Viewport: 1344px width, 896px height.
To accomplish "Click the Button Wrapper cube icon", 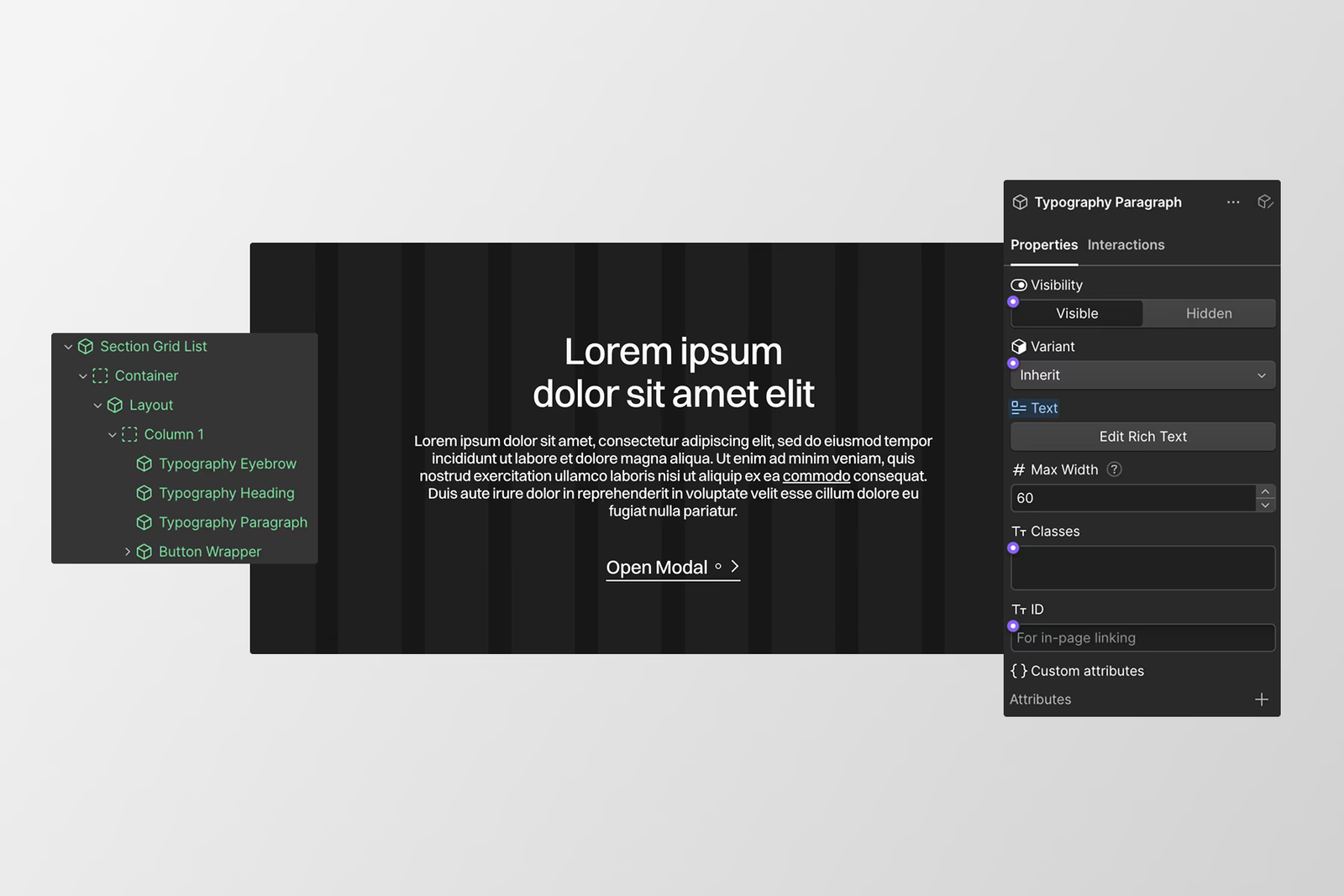I will point(144,552).
